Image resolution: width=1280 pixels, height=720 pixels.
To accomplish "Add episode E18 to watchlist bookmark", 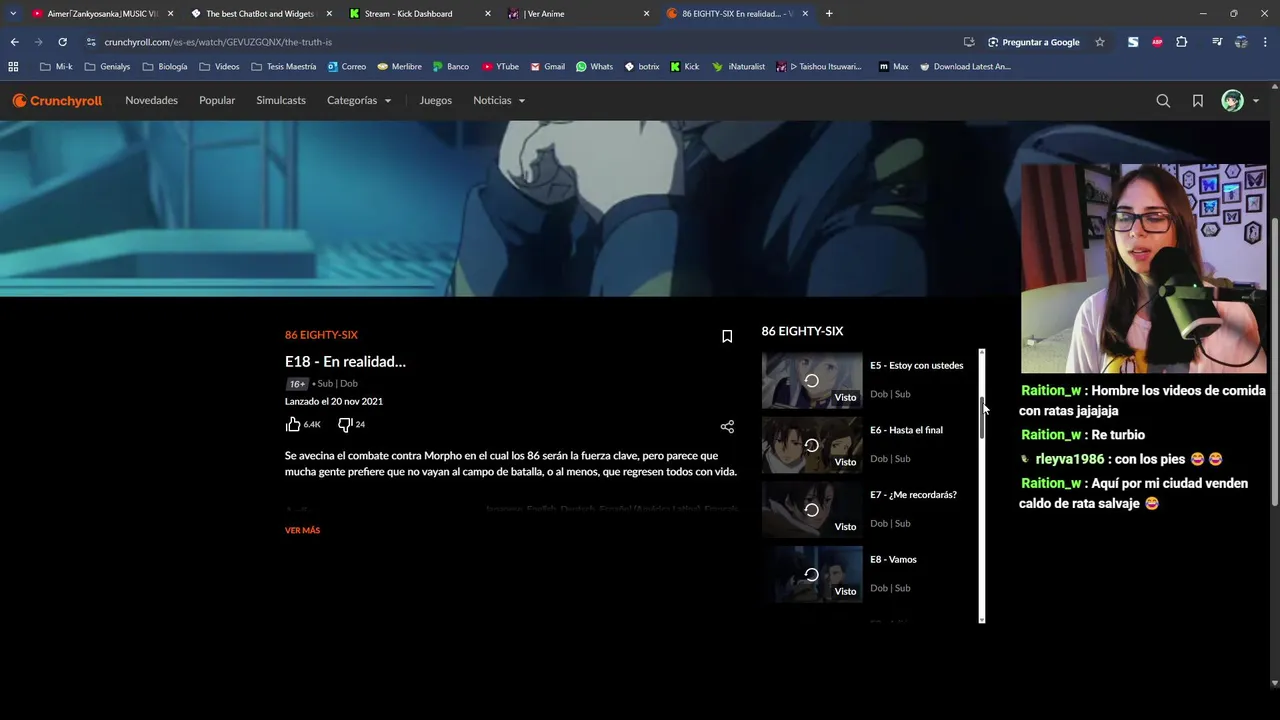I will pyautogui.click(x=727, y=336).
